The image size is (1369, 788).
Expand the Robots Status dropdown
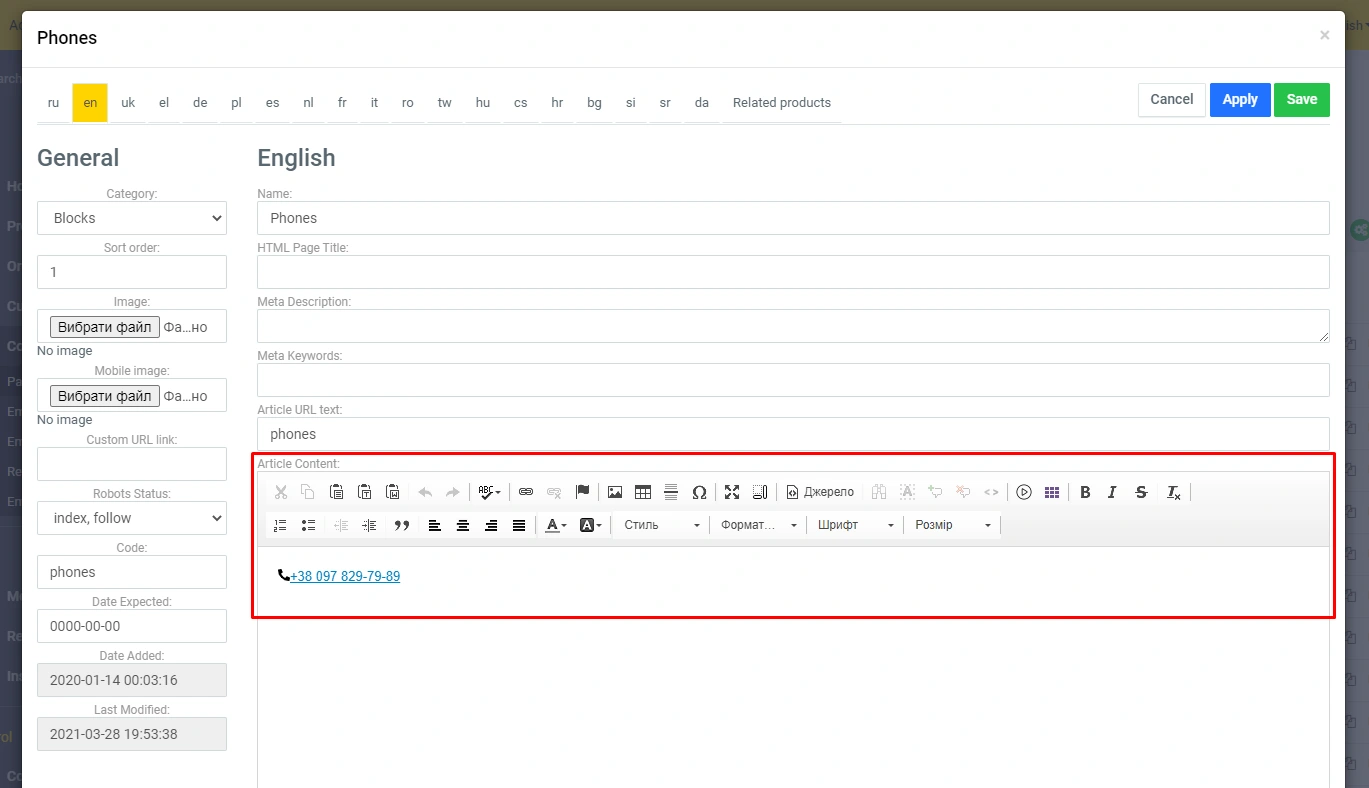click(x=132, y=518)
